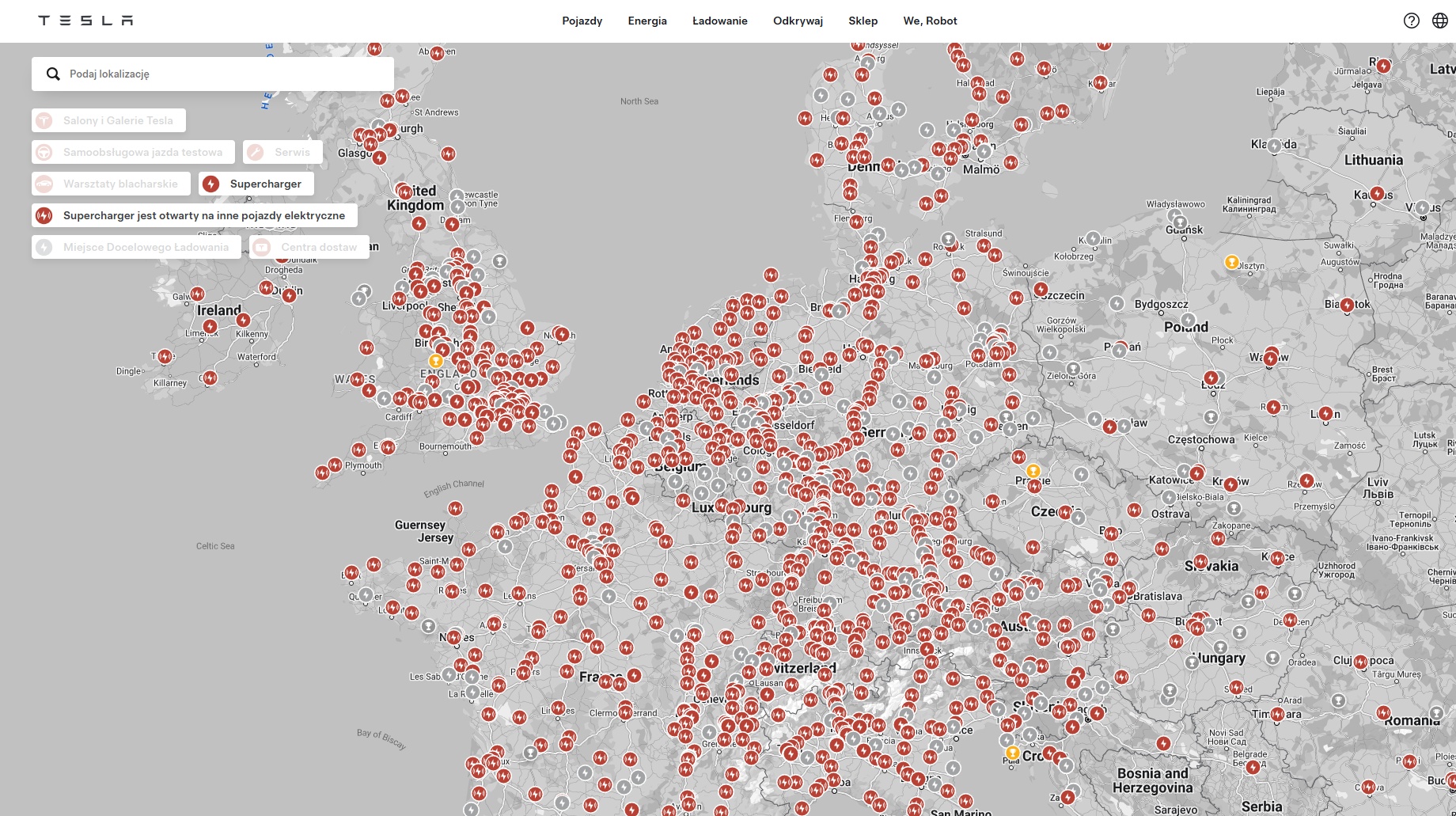Image resolution: width=1456 pixels, height=816 pixels.
Task: Click the Tesla logo
Action: (x=85, y=21)
